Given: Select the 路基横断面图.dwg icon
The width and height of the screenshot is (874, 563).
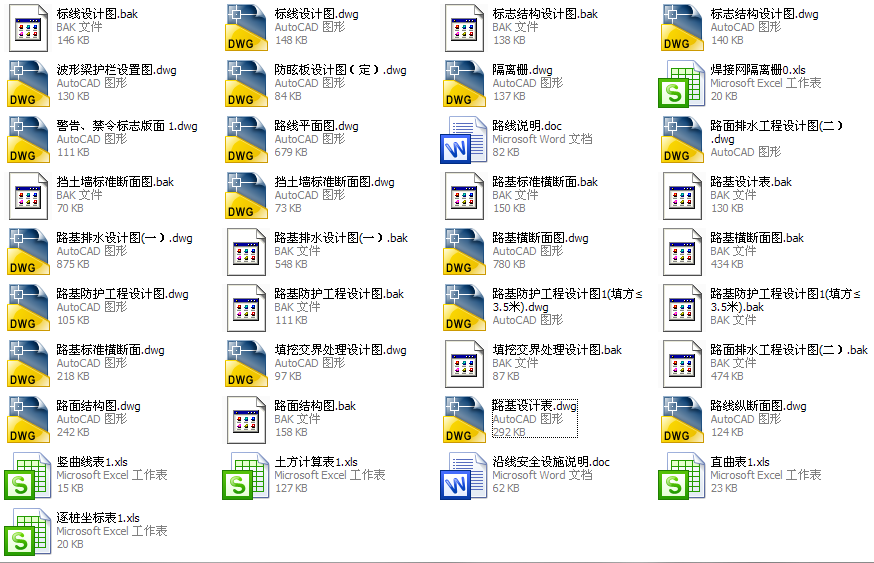Looking at the screenshot, I should 464,252.
